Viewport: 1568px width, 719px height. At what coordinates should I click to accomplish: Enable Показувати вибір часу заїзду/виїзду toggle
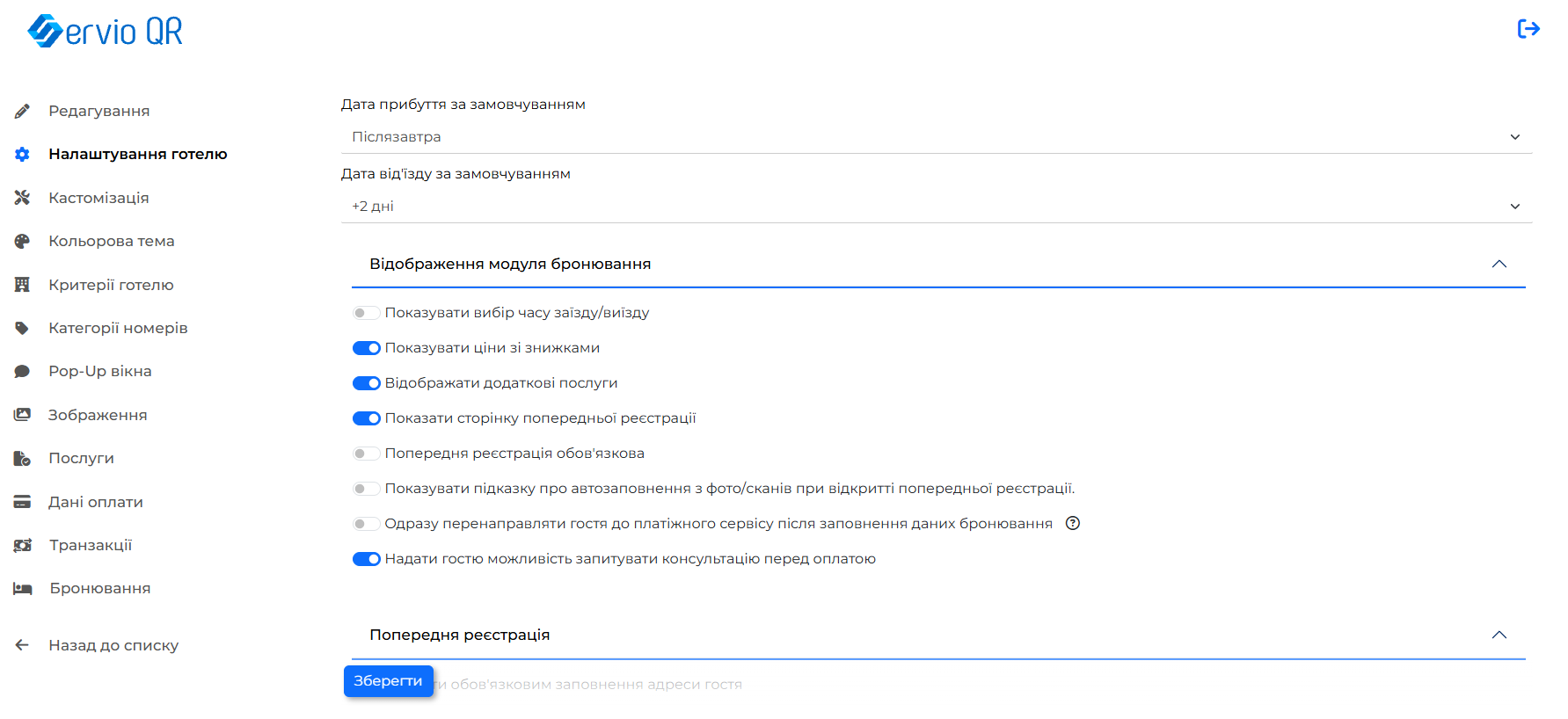coord(366,313)
